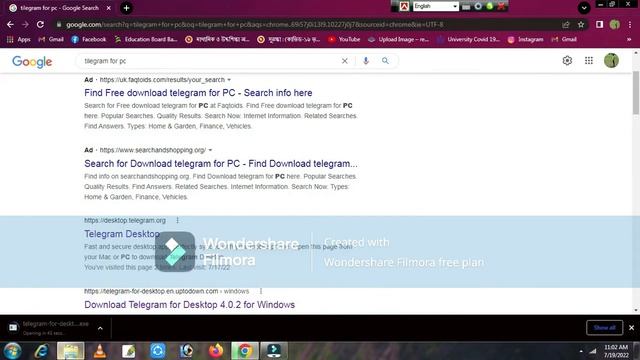Open Find Free download telegram ad
The height and width of the screenshot is (360, 640).
[198, 93]
